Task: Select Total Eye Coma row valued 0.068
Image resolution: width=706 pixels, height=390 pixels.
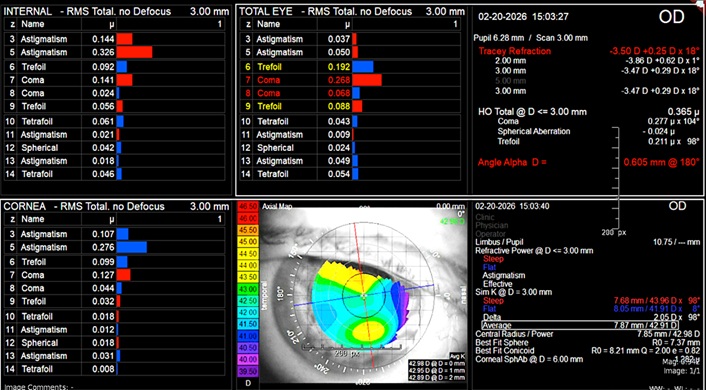Action: click(350, 93)
